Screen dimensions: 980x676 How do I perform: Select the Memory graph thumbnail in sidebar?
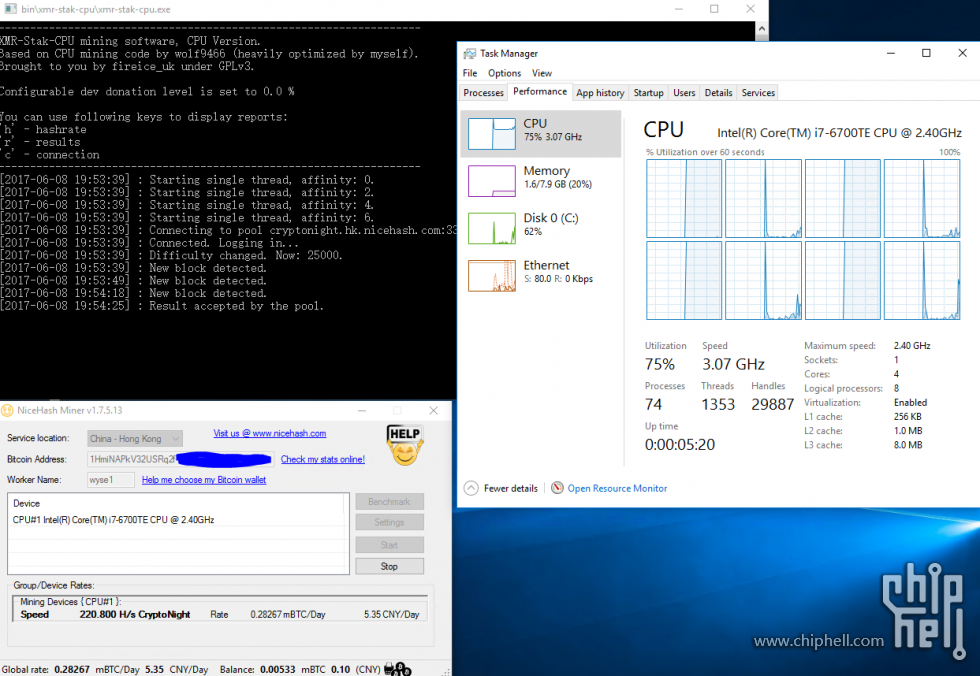tap(492, 181)
